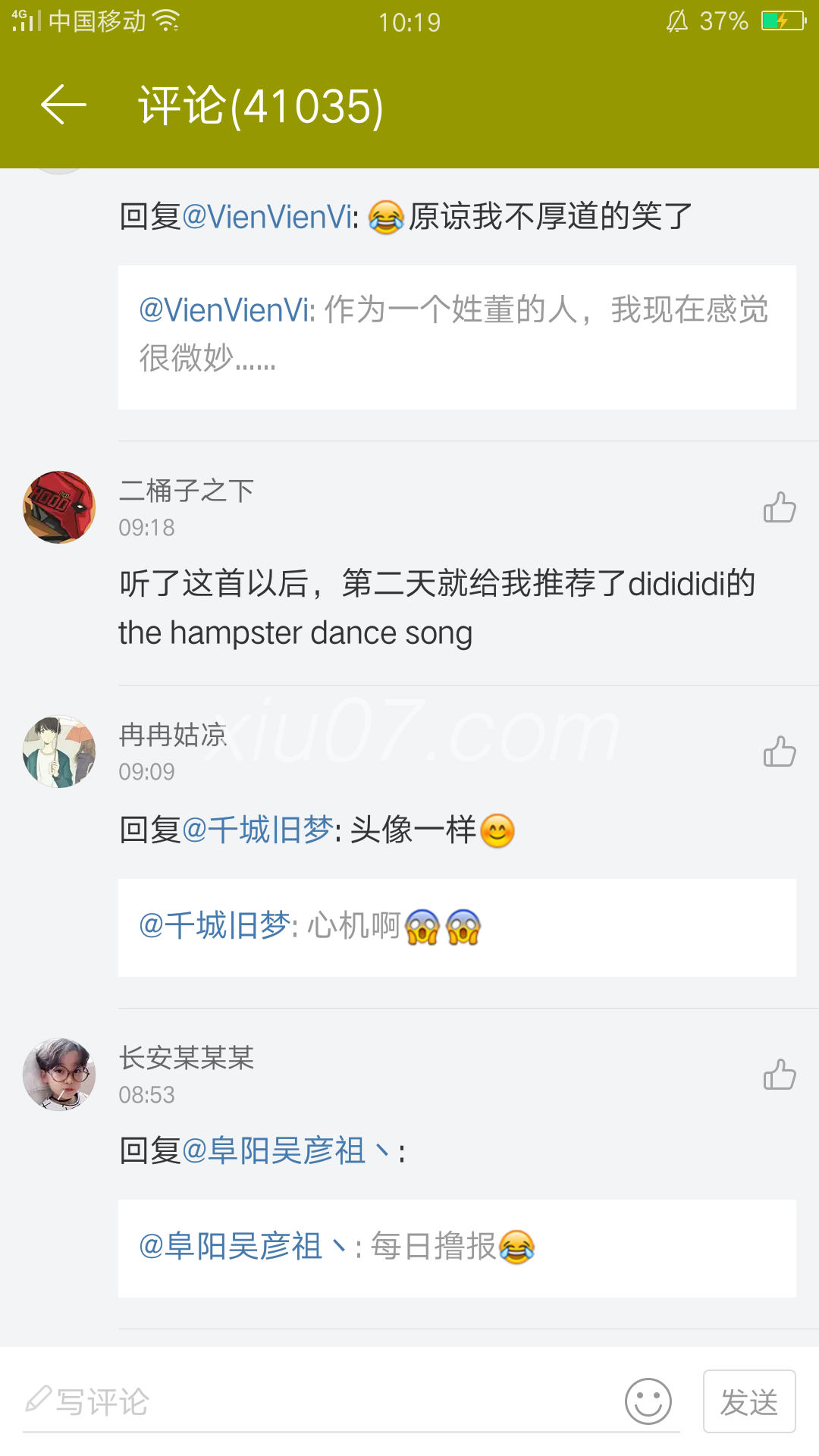Screen dimensions: 819x1456
Task: Like the comment by 长安某某某
Action: (x=780, y=1075)
